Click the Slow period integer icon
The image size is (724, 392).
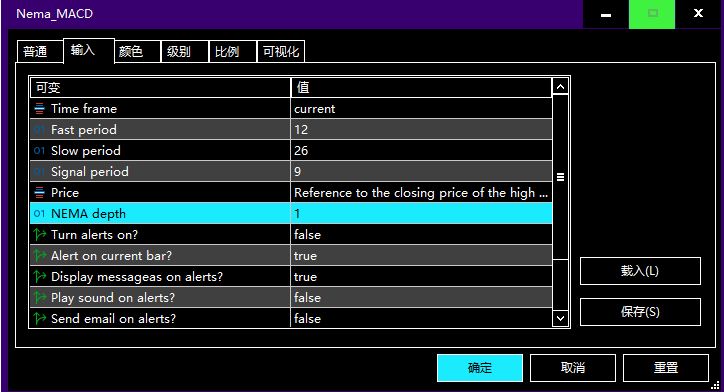click(x=39, y=151)
